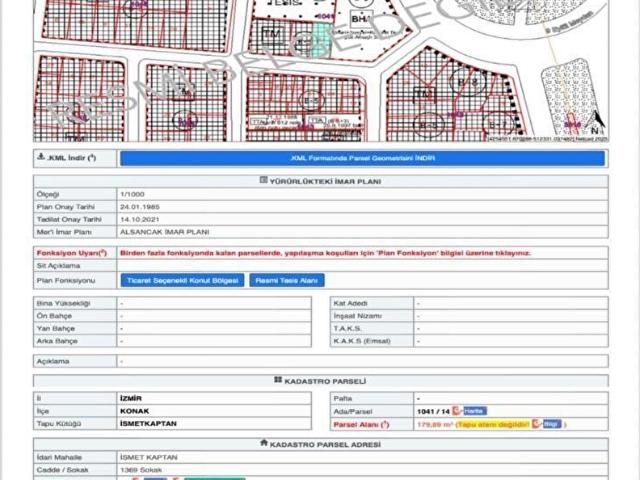Click the Ön Bahçe label
The width and height of the screenshot is (640, 480).
(x=54, y=316)
